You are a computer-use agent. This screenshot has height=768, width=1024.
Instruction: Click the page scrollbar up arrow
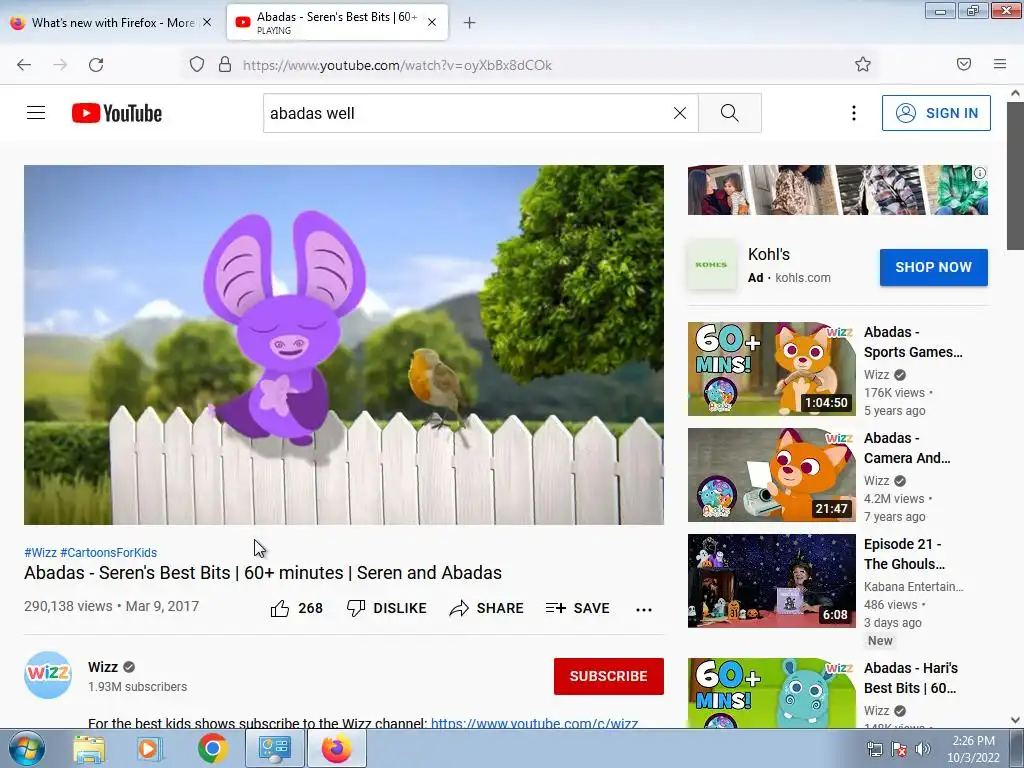click(1016, 93)
